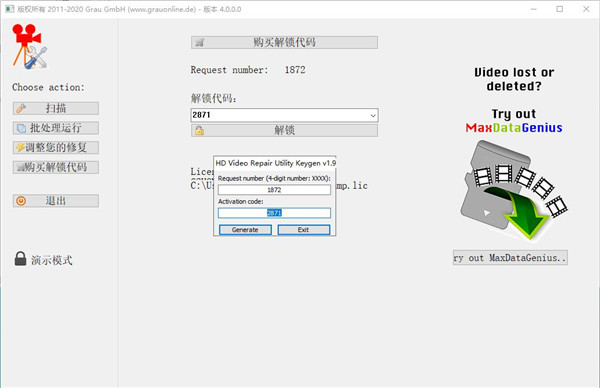The height and width of the screenshot is (388, 600).
Task: Click the Request number field in Keygen dialog
Action: [274, 190]
